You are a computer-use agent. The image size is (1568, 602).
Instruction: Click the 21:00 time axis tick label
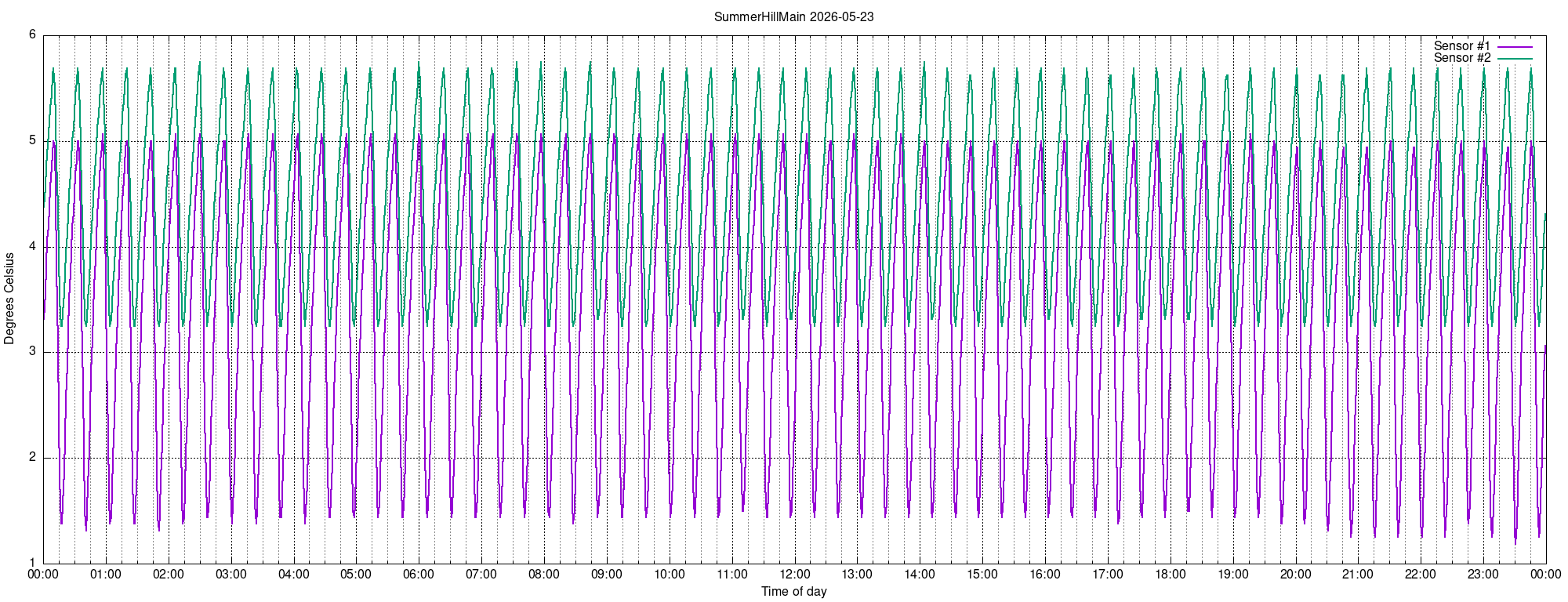click(1358, 575)
